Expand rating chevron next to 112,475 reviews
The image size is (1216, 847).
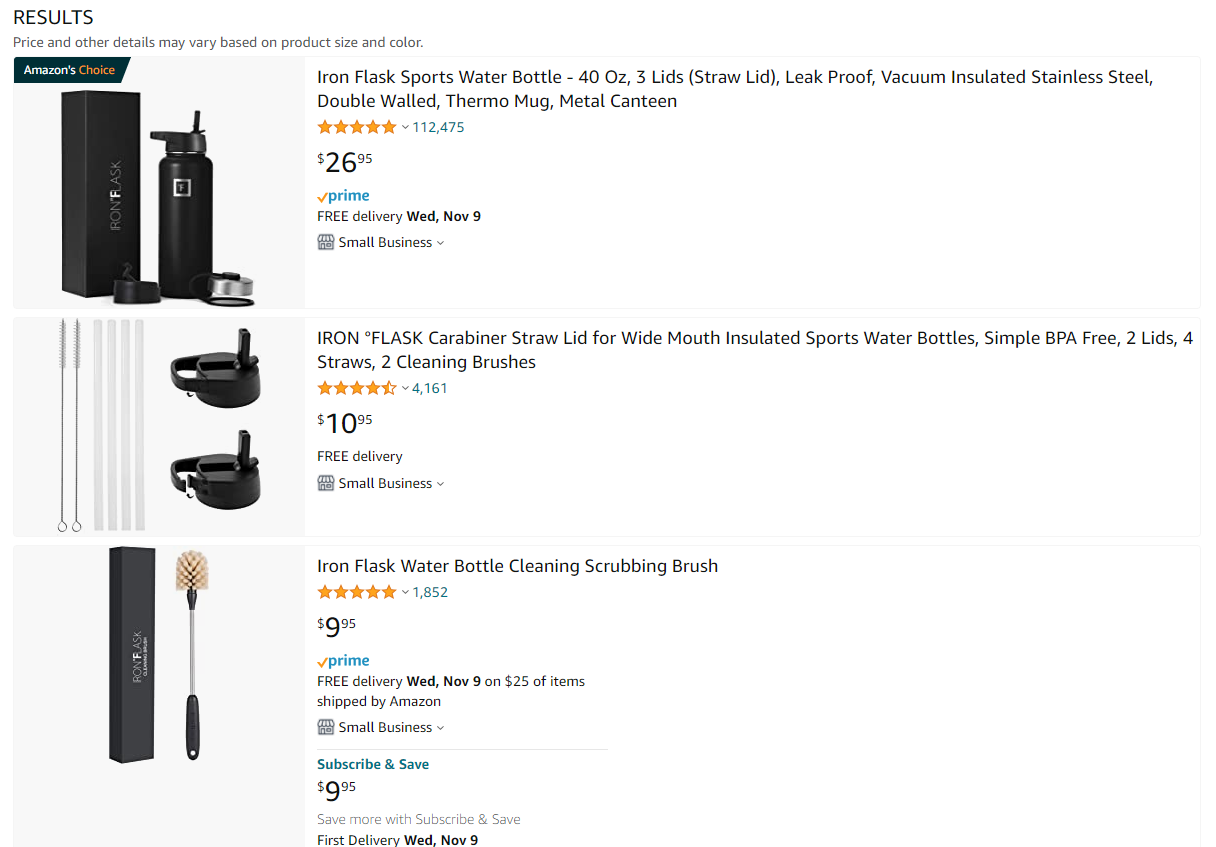405,127
